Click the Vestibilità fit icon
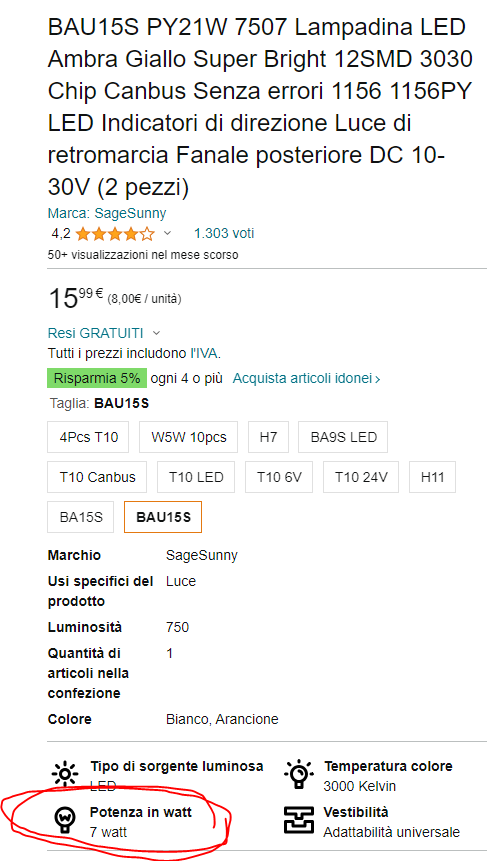Image resolution: width=487 pixels, height=861 pixels. (299, 820)
